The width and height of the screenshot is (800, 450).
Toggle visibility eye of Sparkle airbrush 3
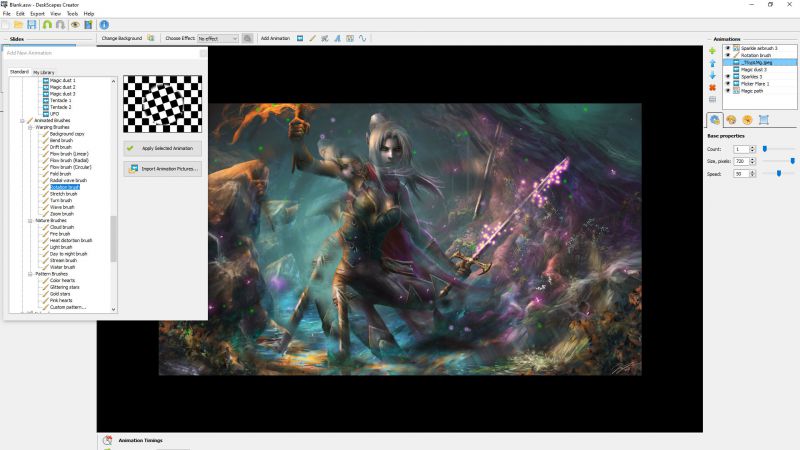(728, 48)
